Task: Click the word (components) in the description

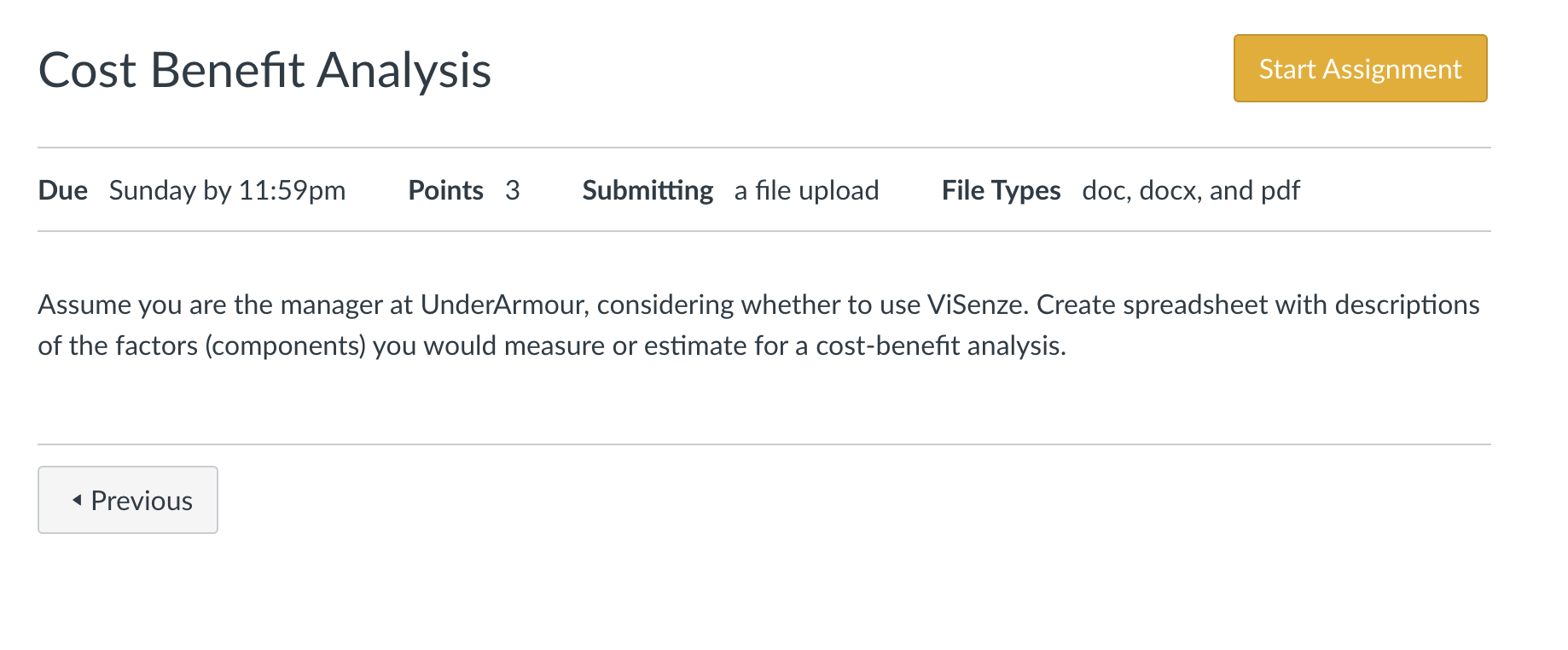Action: click(x=286, y=345)
